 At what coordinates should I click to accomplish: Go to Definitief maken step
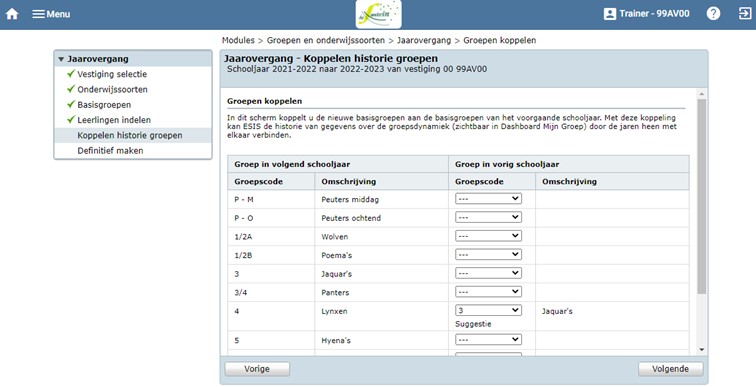pos(110,150)
